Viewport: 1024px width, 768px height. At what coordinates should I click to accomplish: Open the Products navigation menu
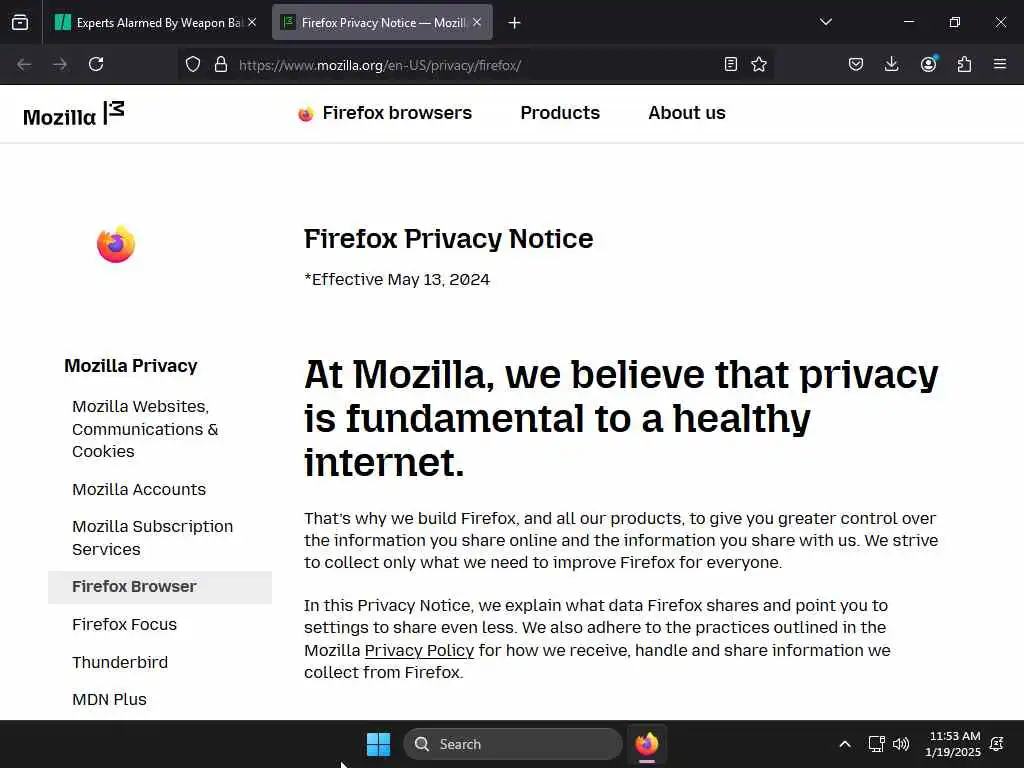pos(560,113)
